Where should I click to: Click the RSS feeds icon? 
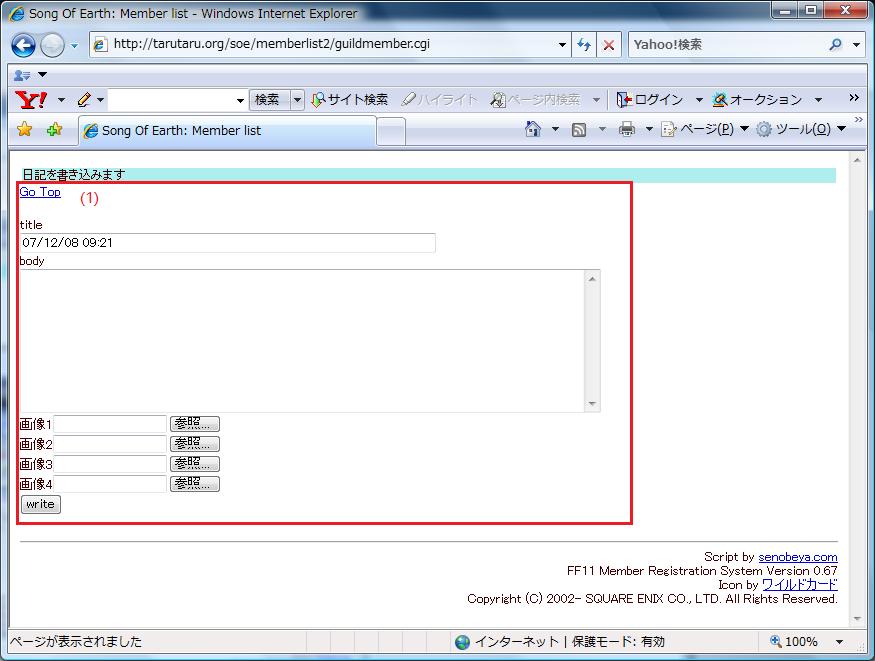[579, 129]
